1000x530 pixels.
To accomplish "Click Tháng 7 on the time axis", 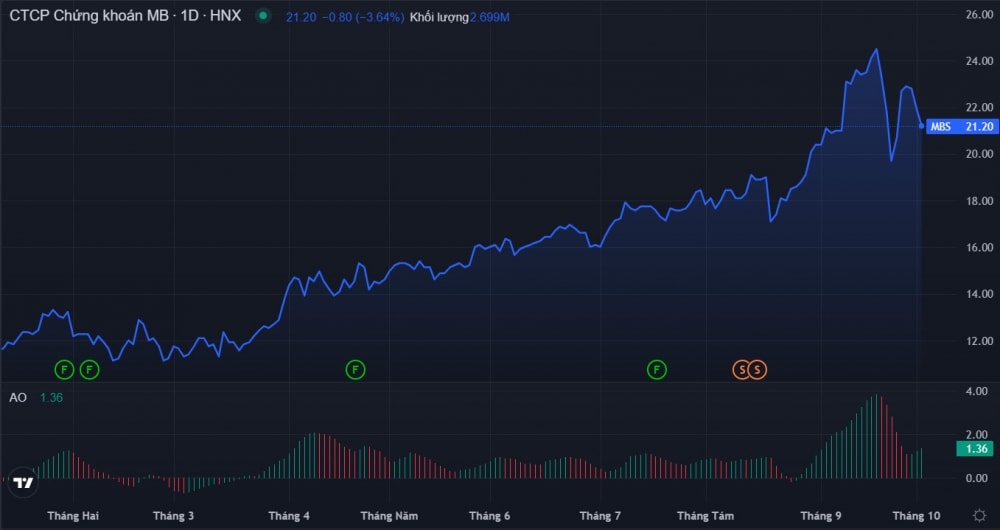I will 600,515.
